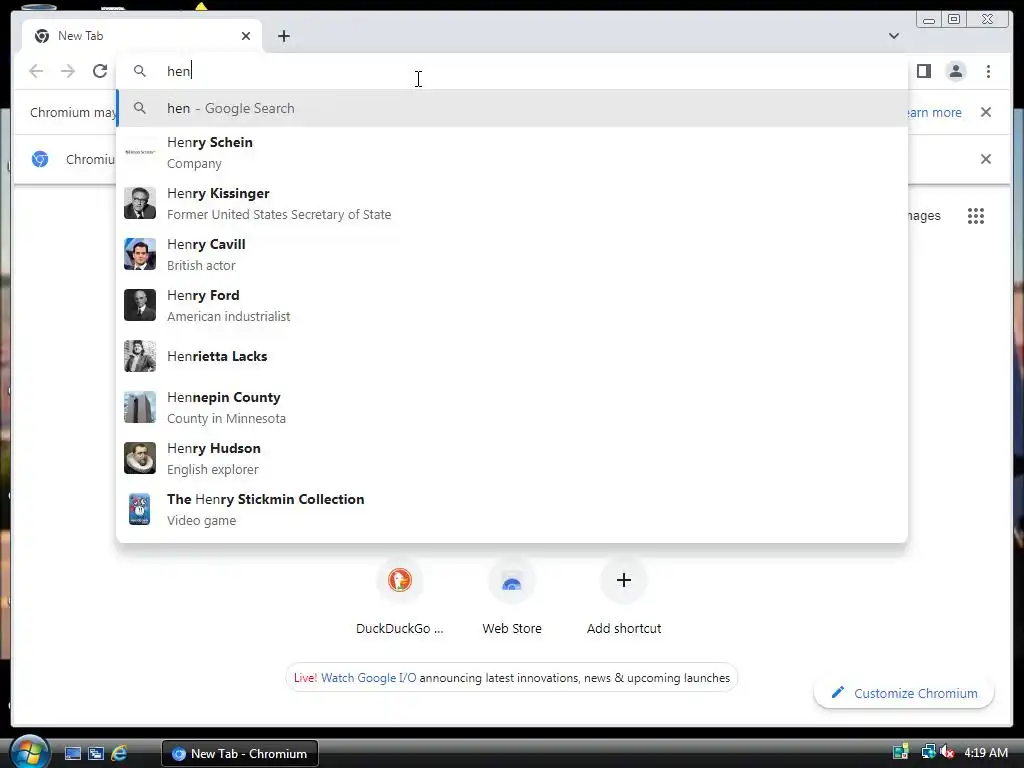
Task: Open the Windows Start orb
Action: 29,752
